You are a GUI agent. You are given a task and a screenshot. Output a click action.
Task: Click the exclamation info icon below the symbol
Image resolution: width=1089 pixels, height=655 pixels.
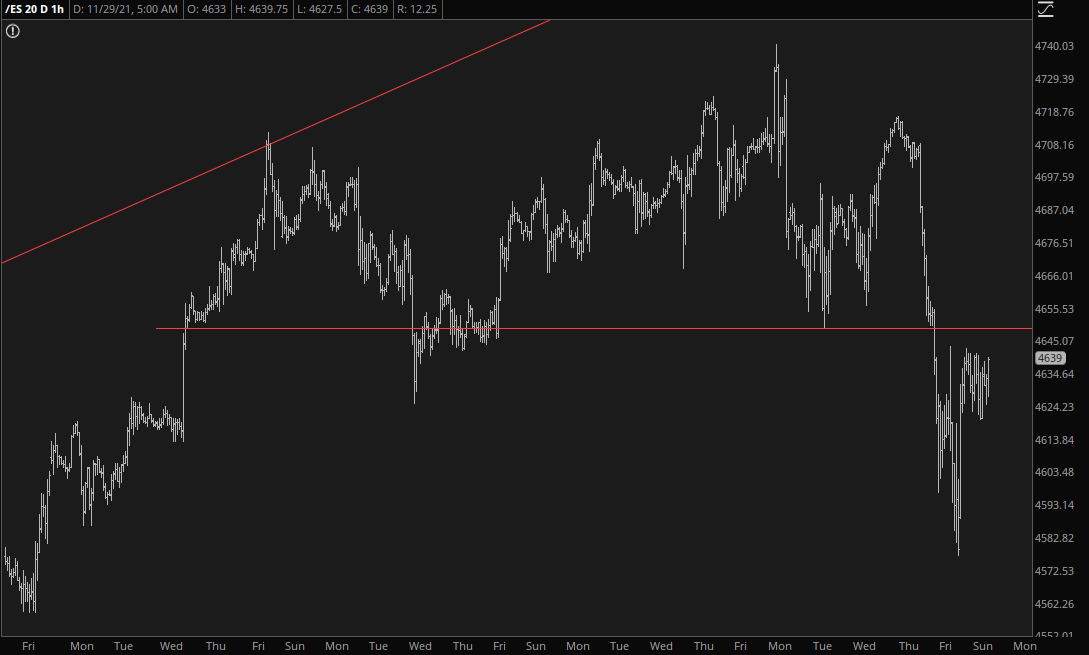pos(13,31)
